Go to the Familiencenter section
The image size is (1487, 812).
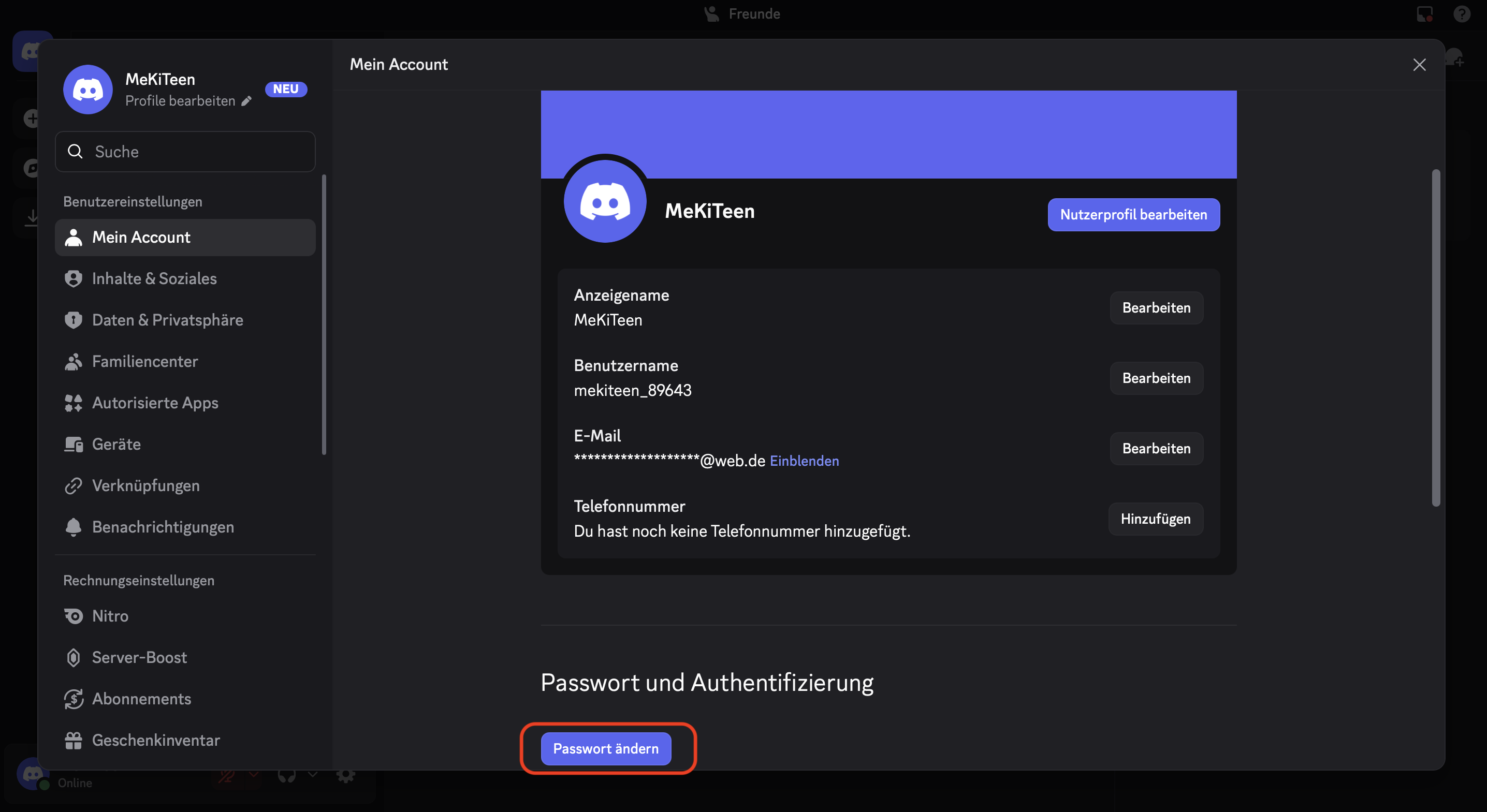click(x=145, y=361)
